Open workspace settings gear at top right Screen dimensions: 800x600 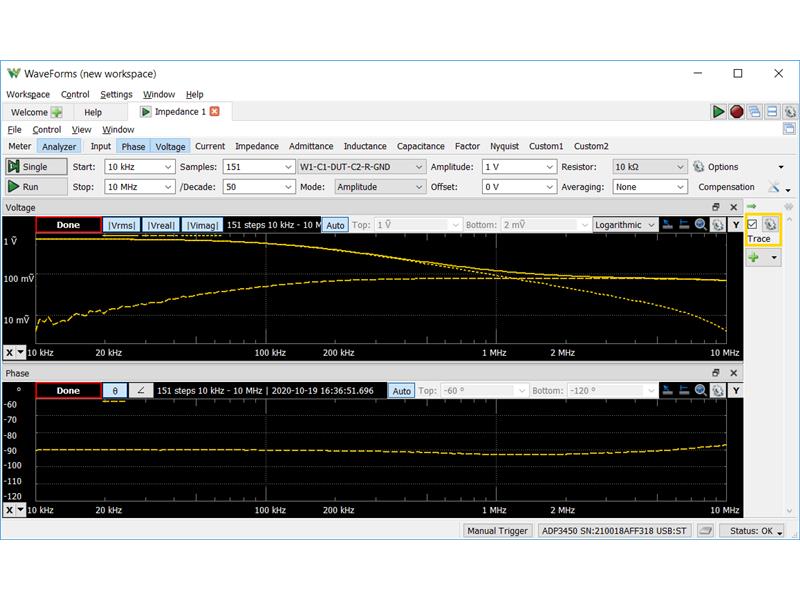coord(790,112)
